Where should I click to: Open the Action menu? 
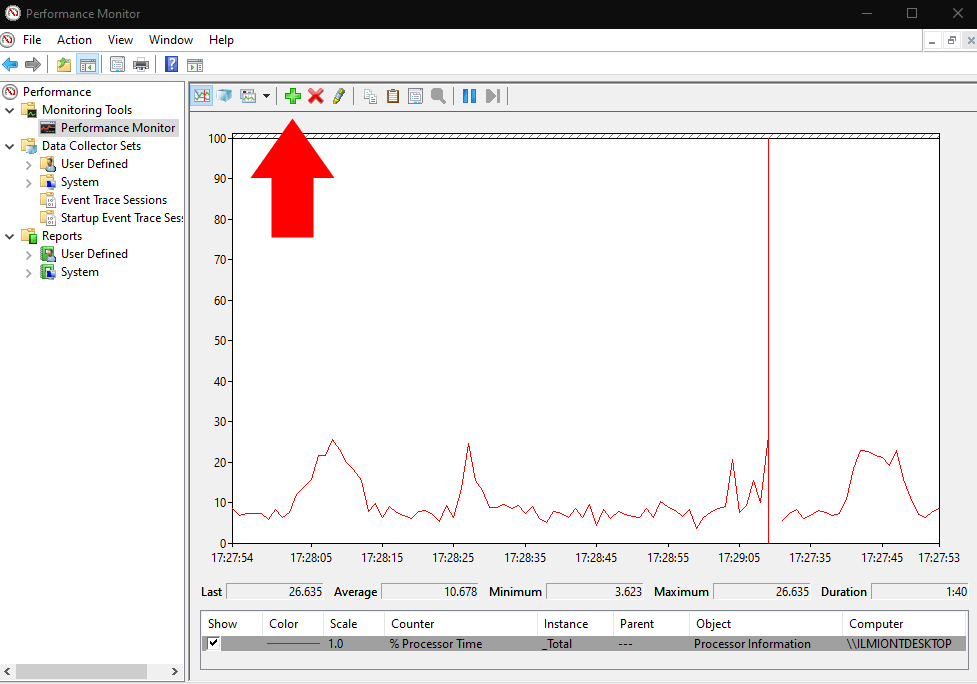click(x=74, y=39)
